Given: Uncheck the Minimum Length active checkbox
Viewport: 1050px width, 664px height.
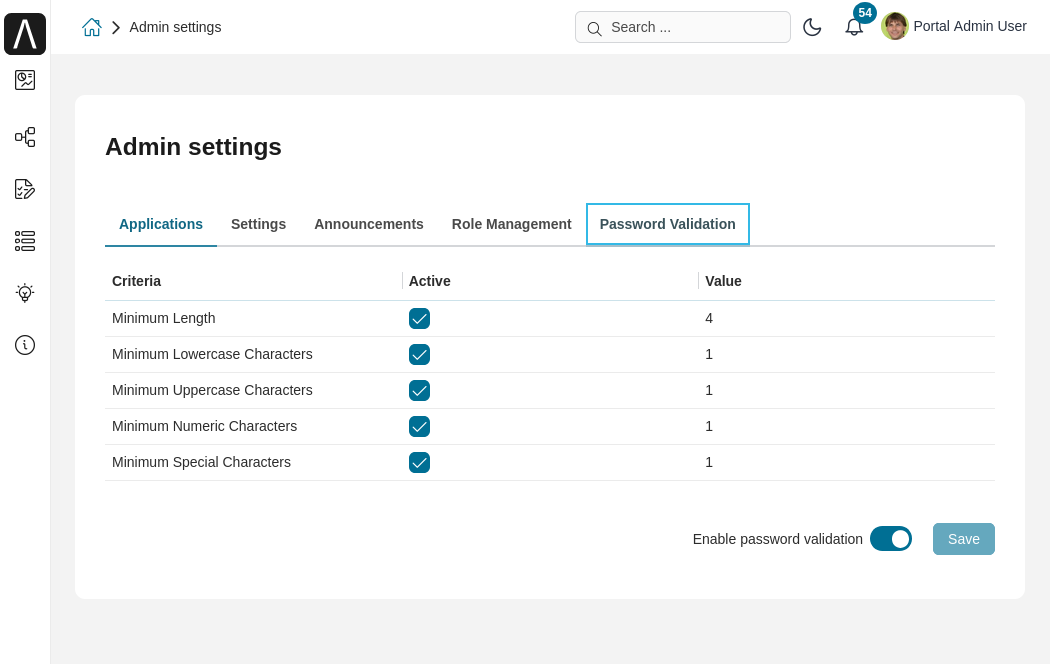Looking at the screenshot, I should 419,318.
